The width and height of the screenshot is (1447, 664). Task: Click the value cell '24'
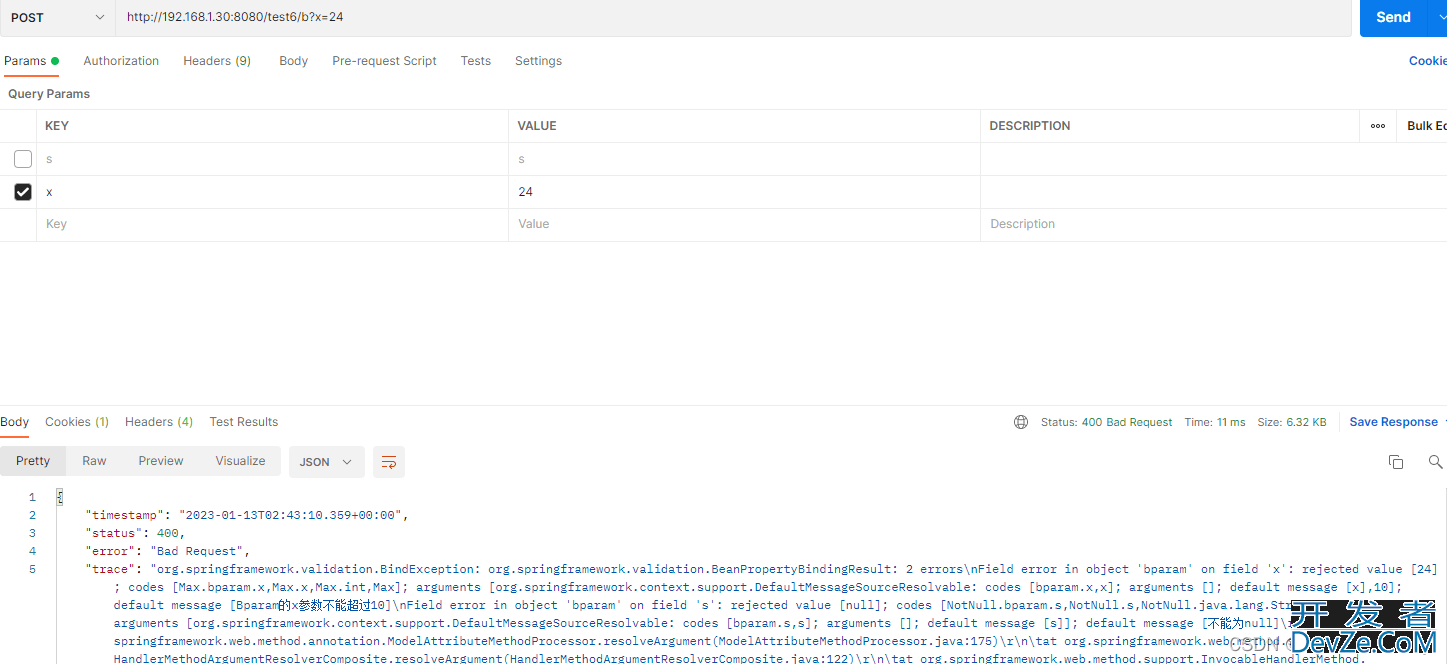744,192
